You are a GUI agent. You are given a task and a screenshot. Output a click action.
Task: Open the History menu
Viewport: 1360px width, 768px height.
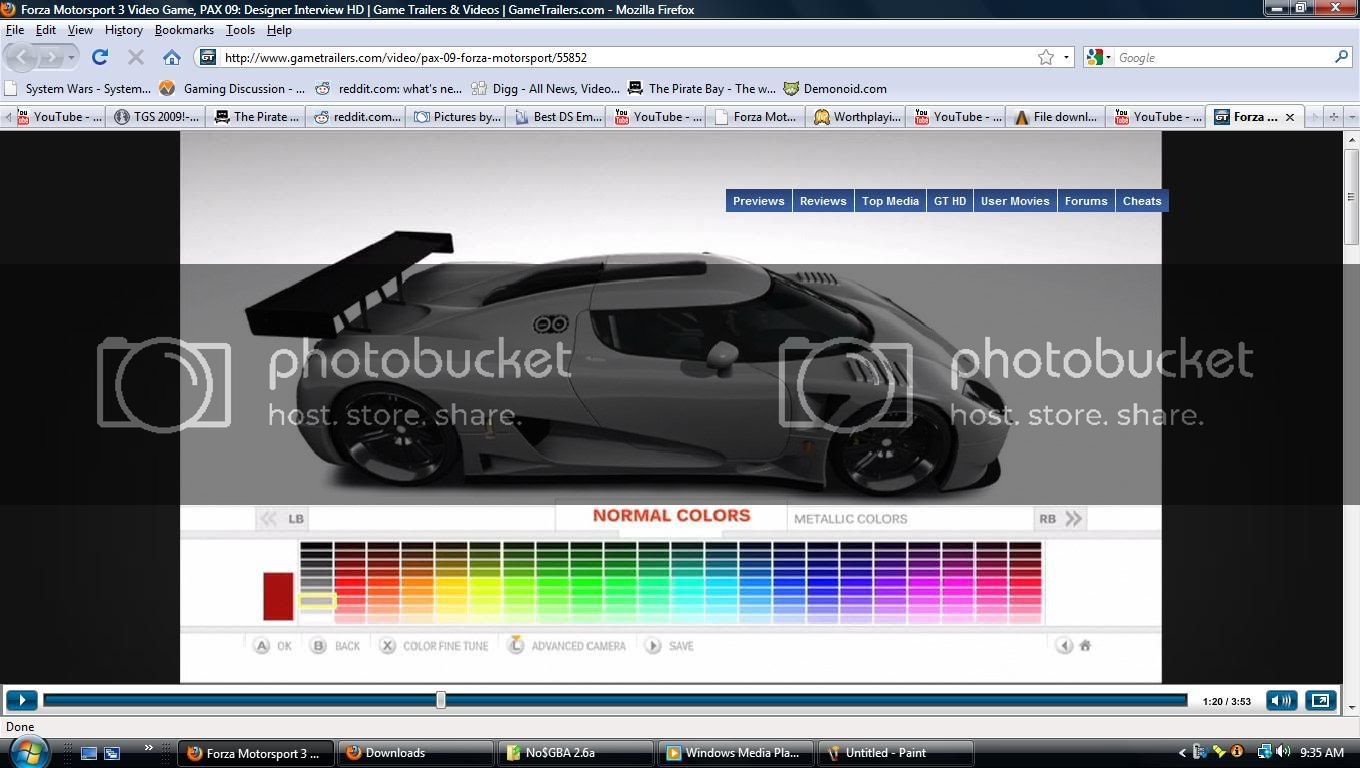[x=124, y=30]
